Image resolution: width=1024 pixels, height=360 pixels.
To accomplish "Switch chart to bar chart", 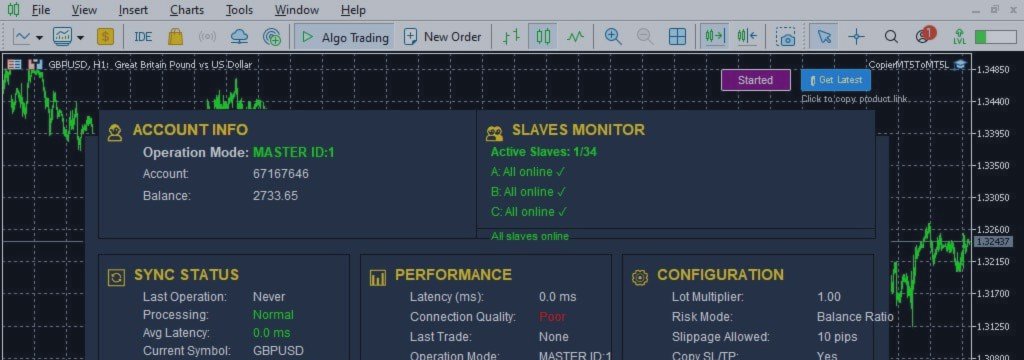I will [x=511, y=37].
